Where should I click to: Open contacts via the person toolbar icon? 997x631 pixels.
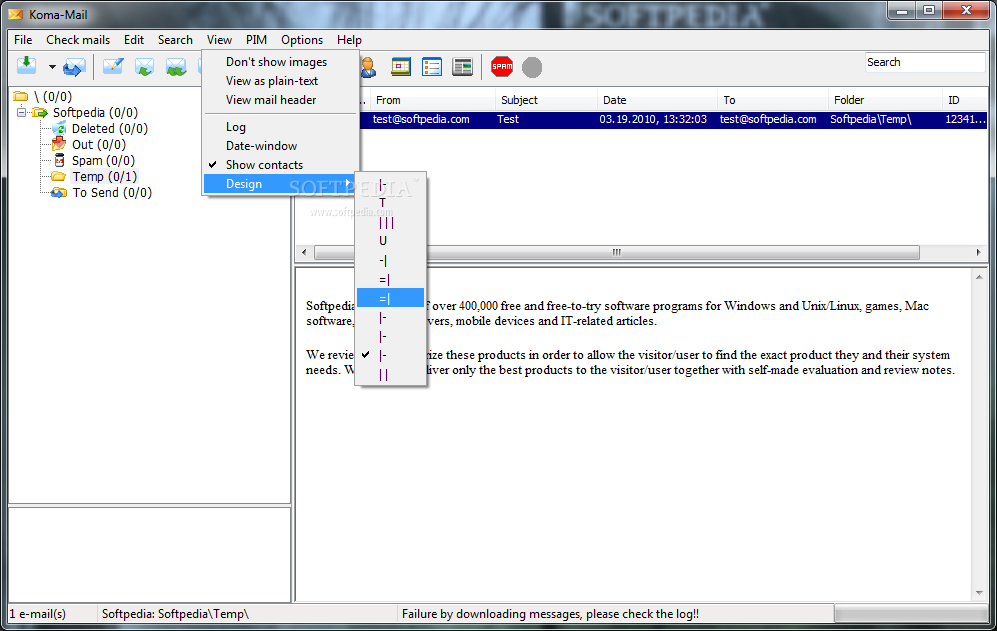(368, 67)
